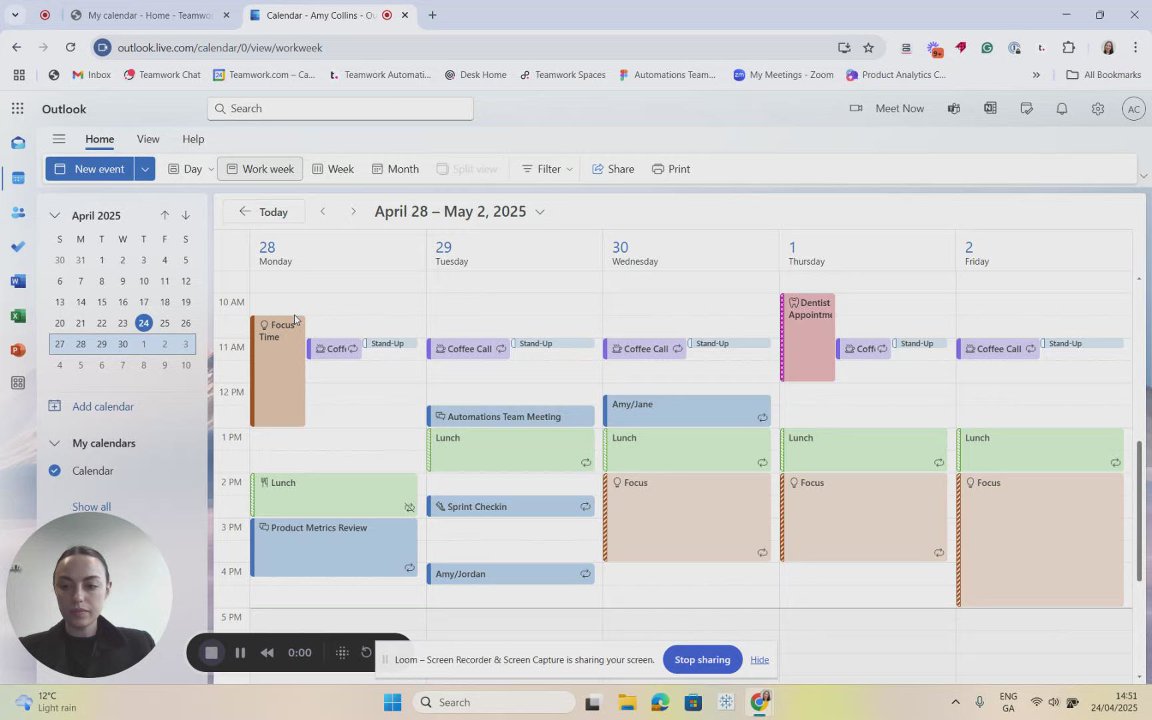Open People in the left sidebar
The image size is (1152, 720).
(x=18, y=212)
